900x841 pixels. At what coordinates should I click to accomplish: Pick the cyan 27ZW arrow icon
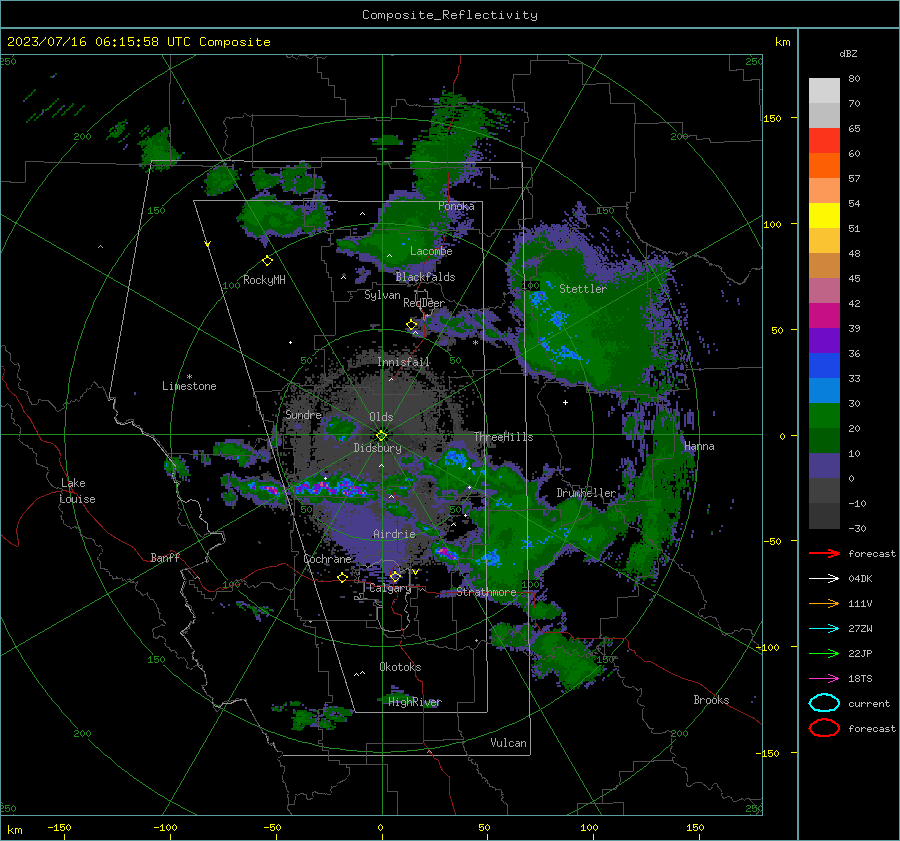[x=824, y=628]
